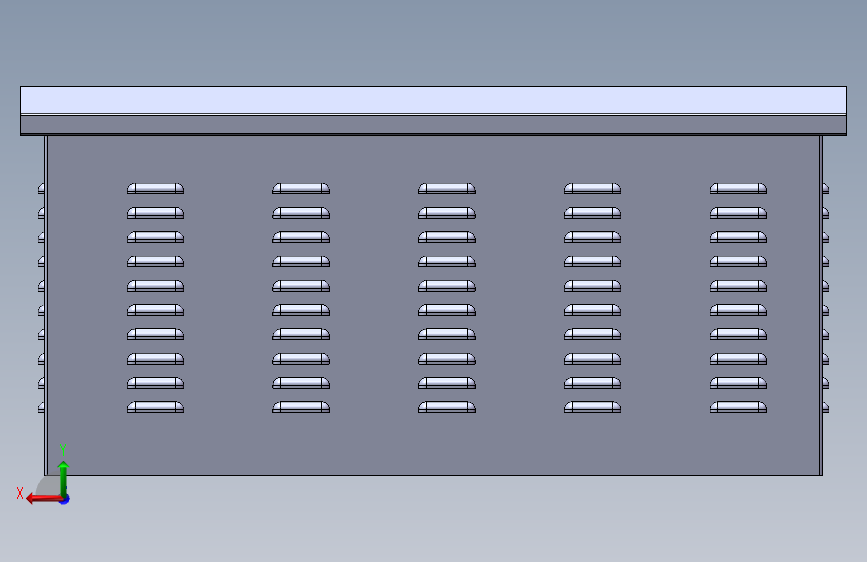Click the green "Y" axis label
The image size is (867, 562).
tap(63, 449)
